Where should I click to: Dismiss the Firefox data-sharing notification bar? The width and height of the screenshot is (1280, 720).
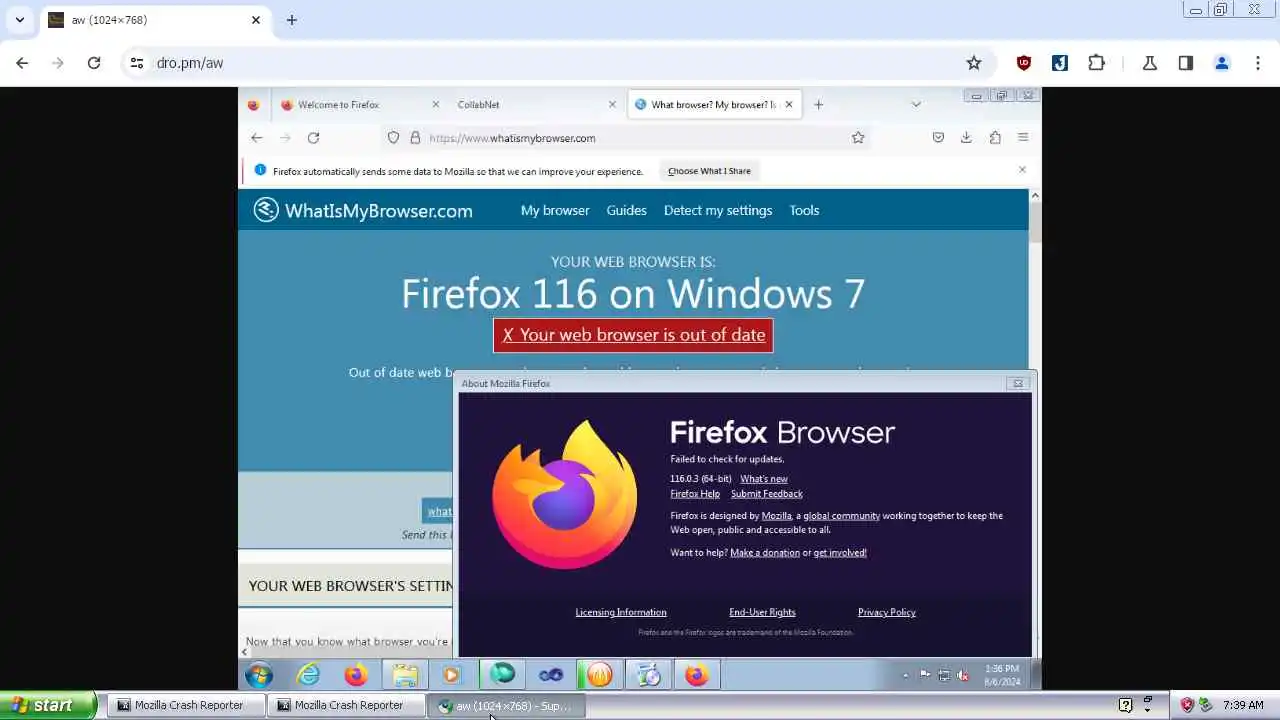(1022, 170)
